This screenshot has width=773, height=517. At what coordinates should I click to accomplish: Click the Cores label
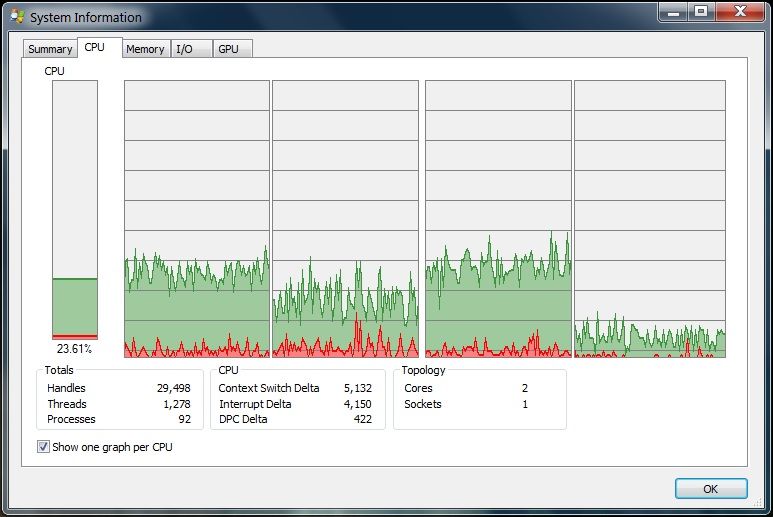(418, 388)
